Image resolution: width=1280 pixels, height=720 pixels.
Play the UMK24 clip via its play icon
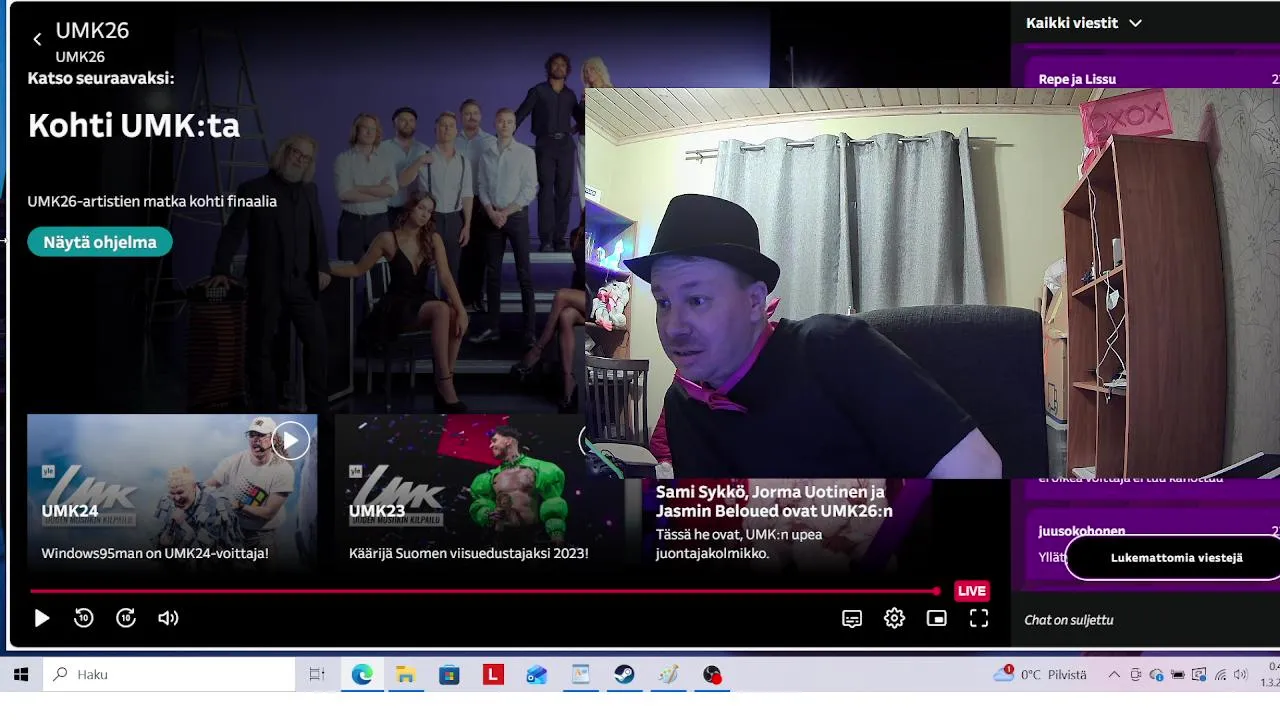[x=290, y=440]
